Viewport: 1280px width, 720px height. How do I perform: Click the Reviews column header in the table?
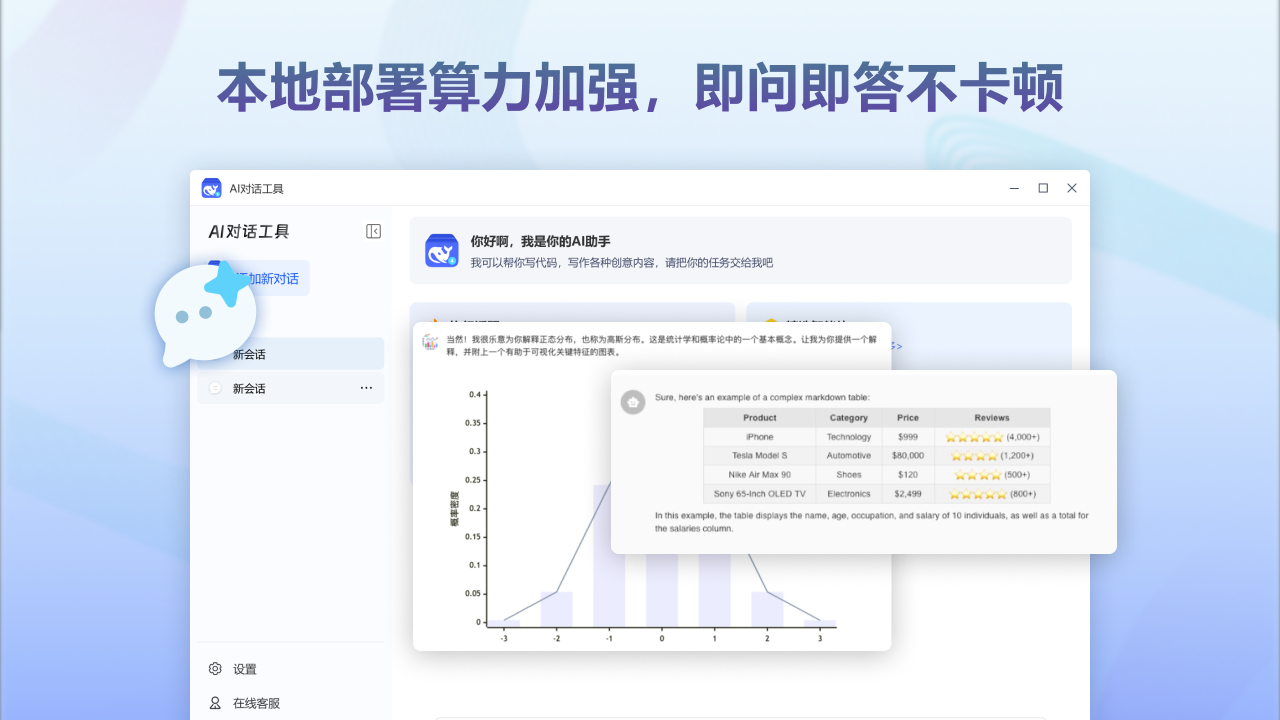(992, 417)
